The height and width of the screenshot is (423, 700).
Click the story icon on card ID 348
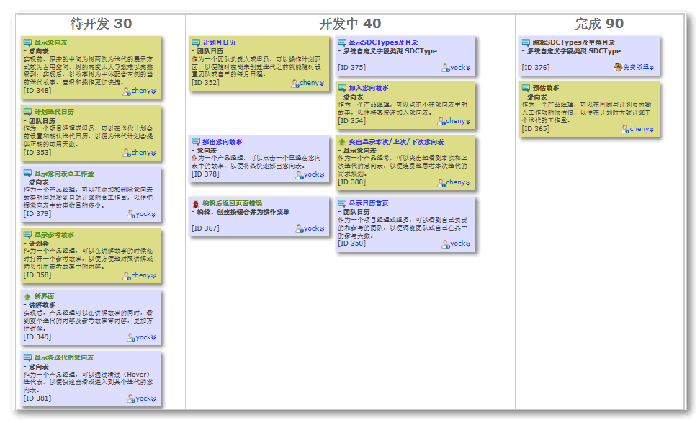pos(28,43)
